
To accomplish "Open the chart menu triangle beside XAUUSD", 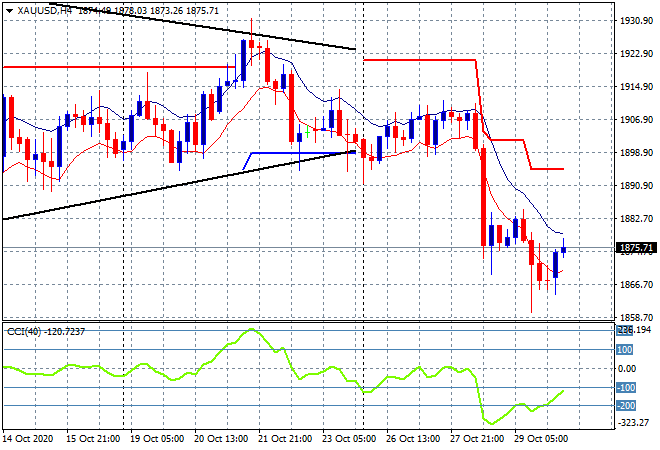I will click(10, 11).
